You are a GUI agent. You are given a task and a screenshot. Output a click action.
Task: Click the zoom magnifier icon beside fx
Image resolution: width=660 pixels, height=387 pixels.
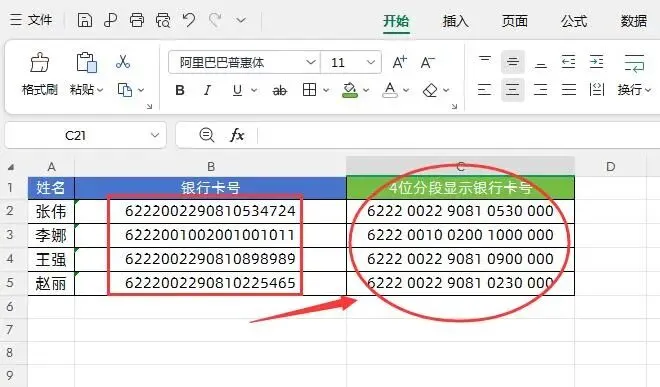(x=206, y=135)
